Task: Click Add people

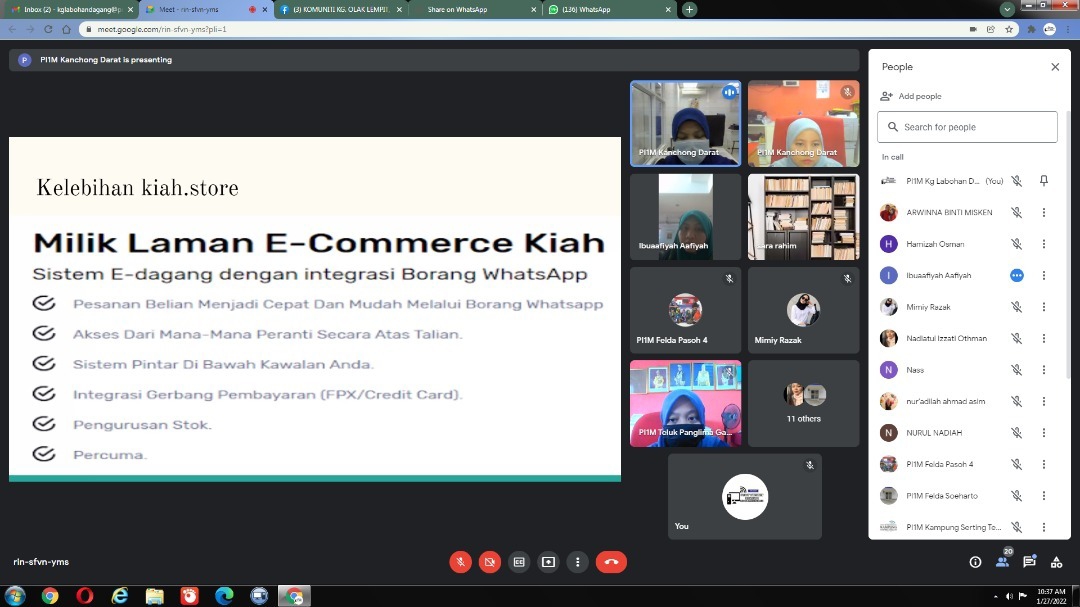Action: click(911, 96)
